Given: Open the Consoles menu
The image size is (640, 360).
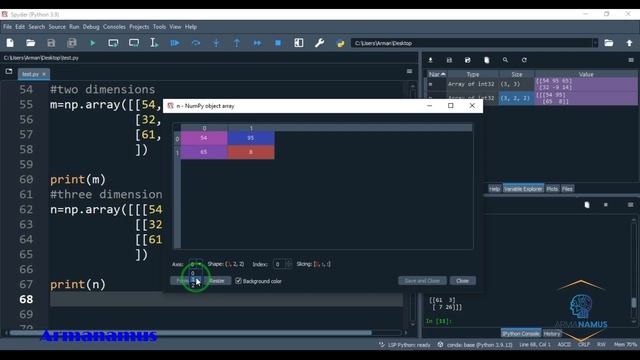Looking at the screenshot, I should click(114, 27).
